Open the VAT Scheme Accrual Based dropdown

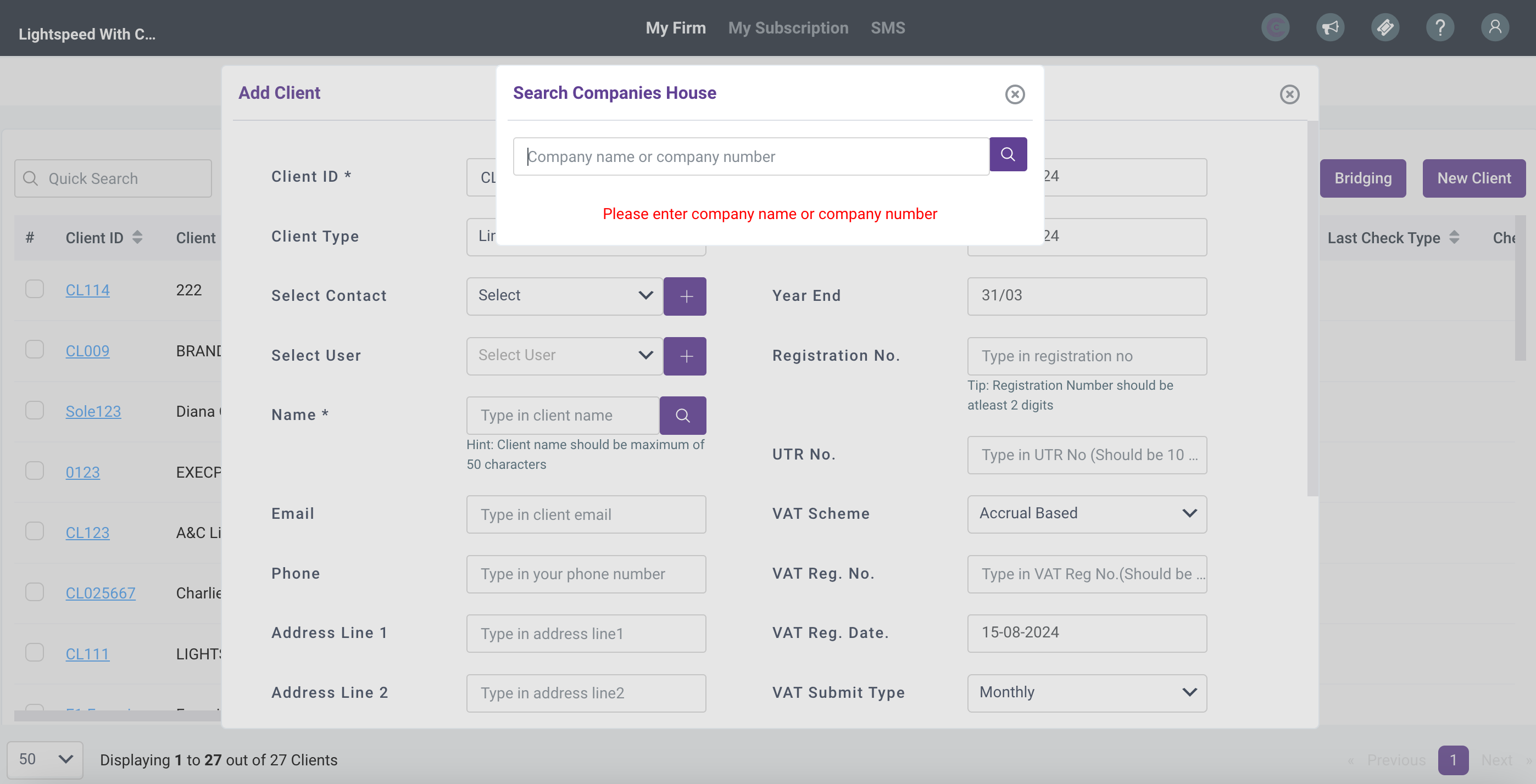tap(1087, 513)
